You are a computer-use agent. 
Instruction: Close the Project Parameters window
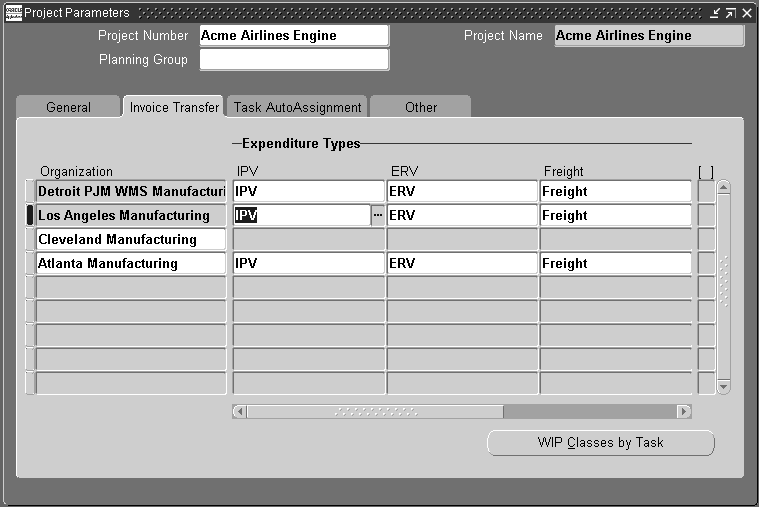click(x=747, y=13)
